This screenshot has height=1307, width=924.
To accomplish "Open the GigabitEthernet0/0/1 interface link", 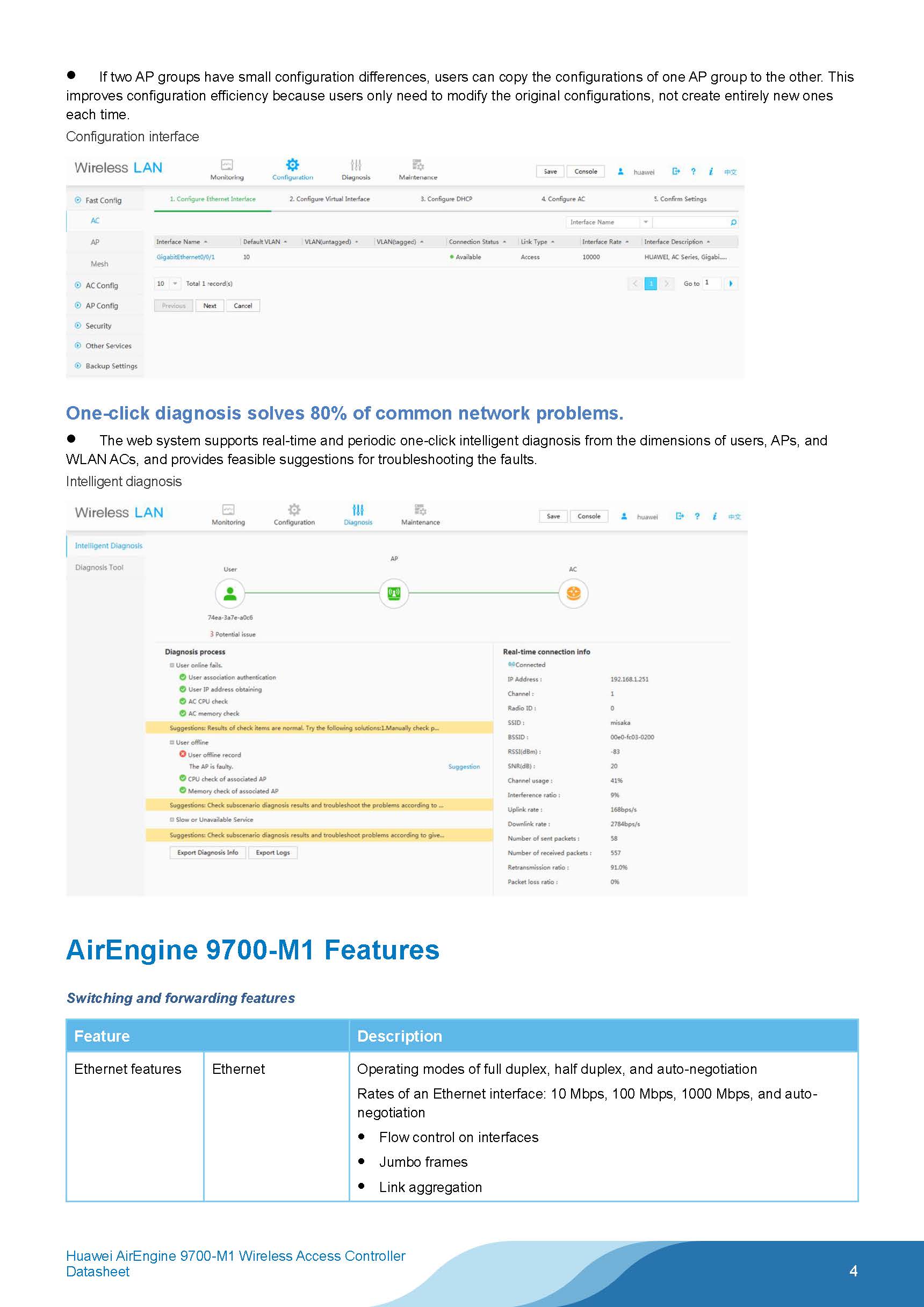I will point(185,257).
